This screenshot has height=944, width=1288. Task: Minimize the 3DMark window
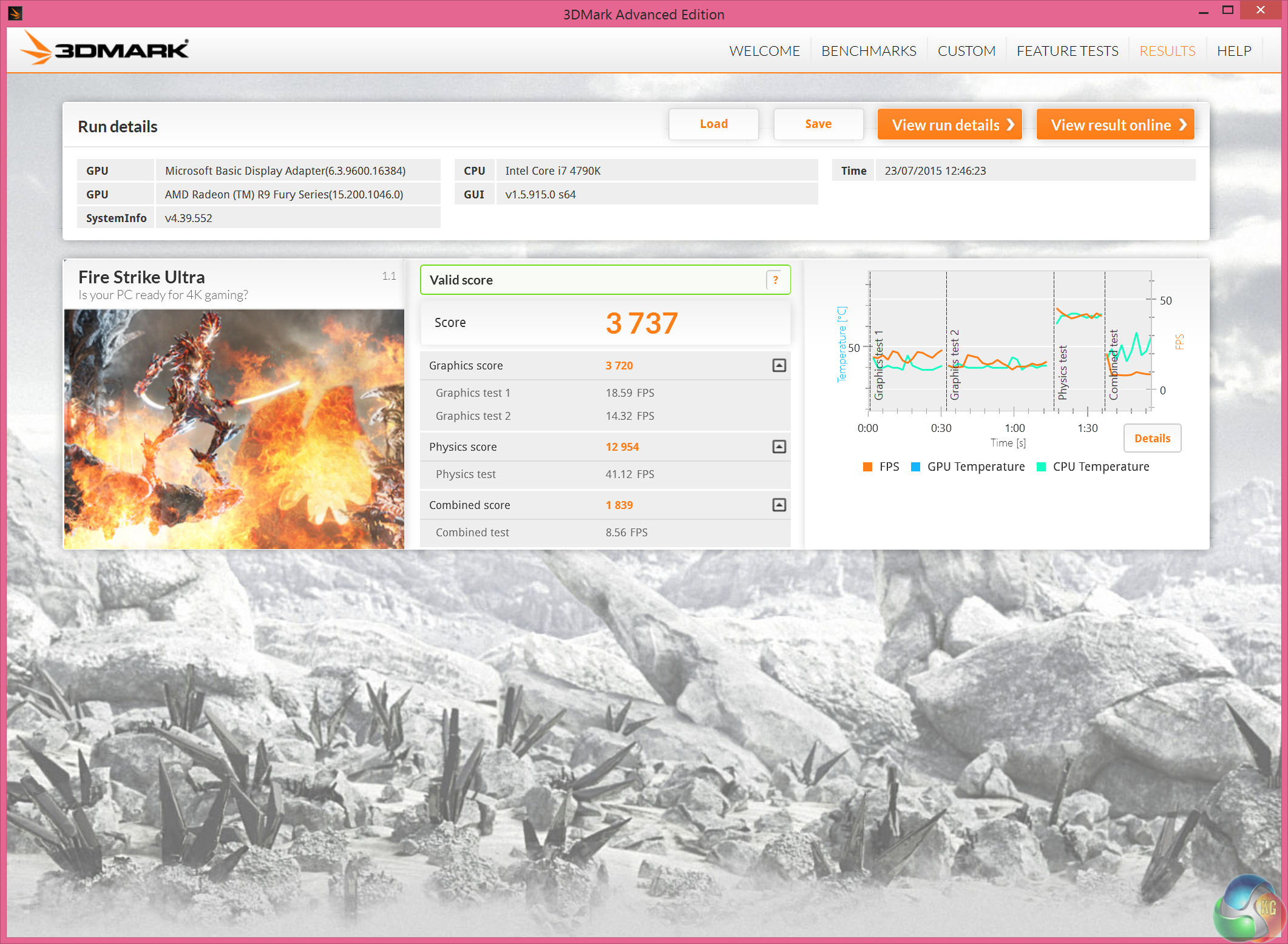pyautogui.click(x=1203, y=12)
